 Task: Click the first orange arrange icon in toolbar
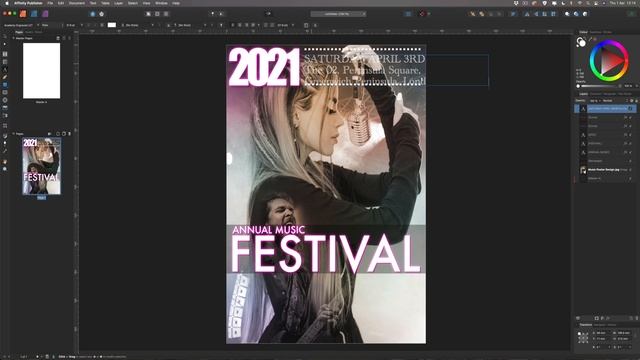click(x=473, y=13)
